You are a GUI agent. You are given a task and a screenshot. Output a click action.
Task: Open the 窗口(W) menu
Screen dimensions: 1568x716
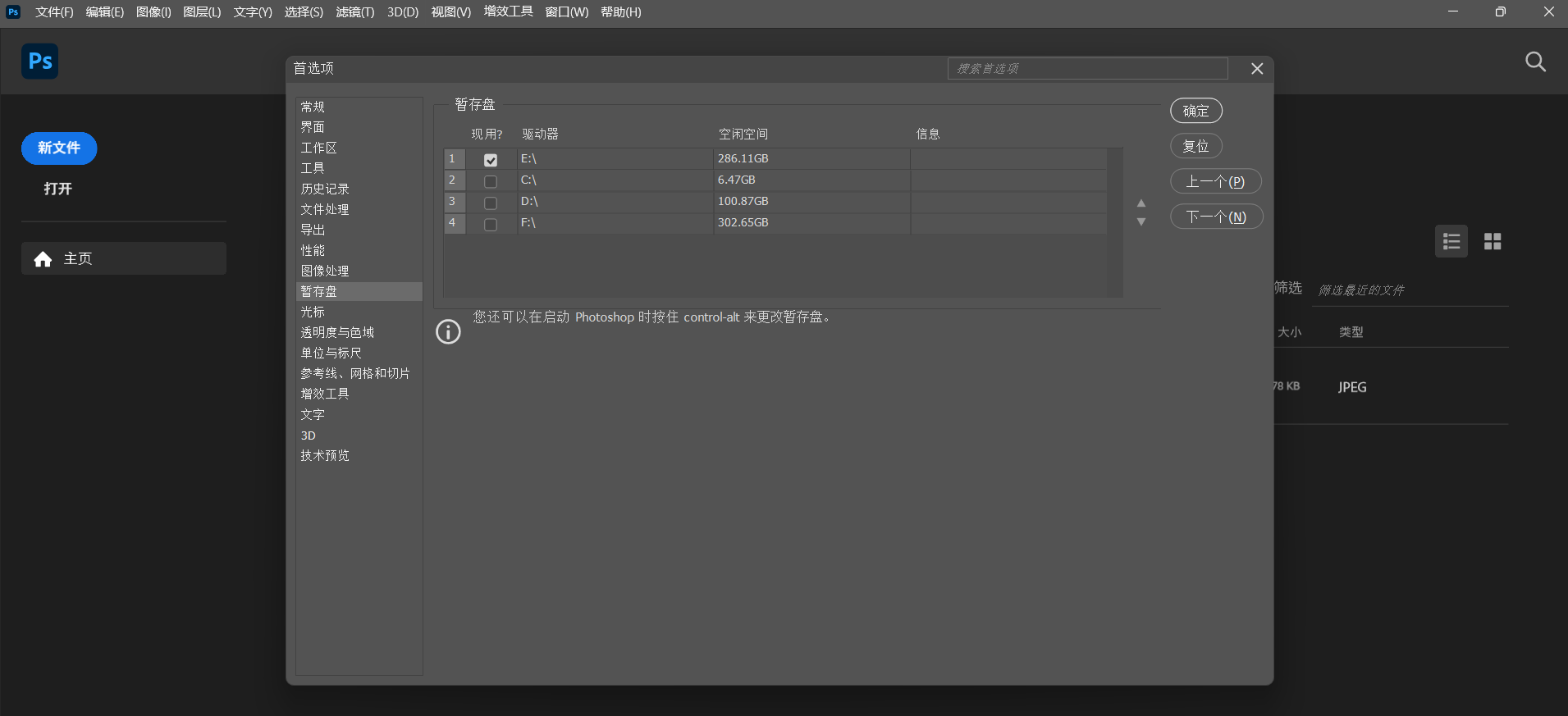tap(567, 12)
